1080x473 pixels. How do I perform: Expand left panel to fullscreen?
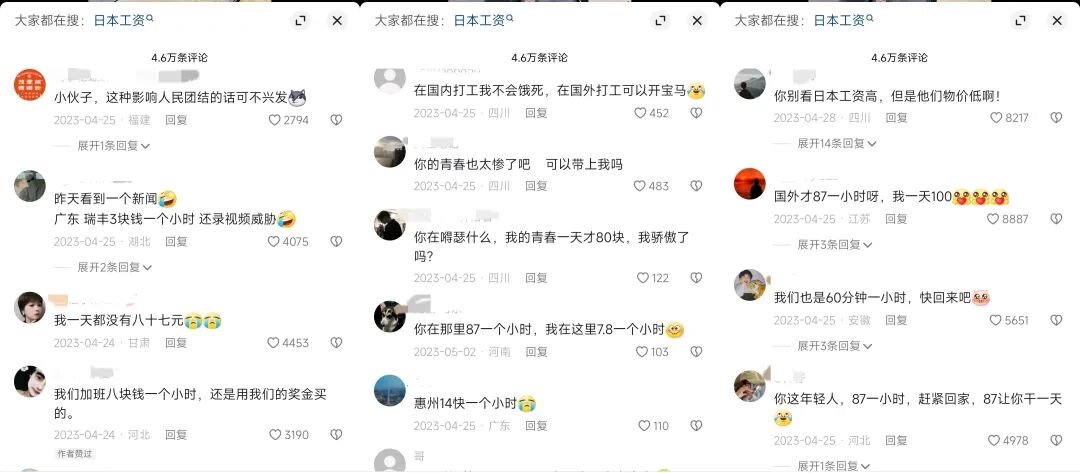[300, 21]
